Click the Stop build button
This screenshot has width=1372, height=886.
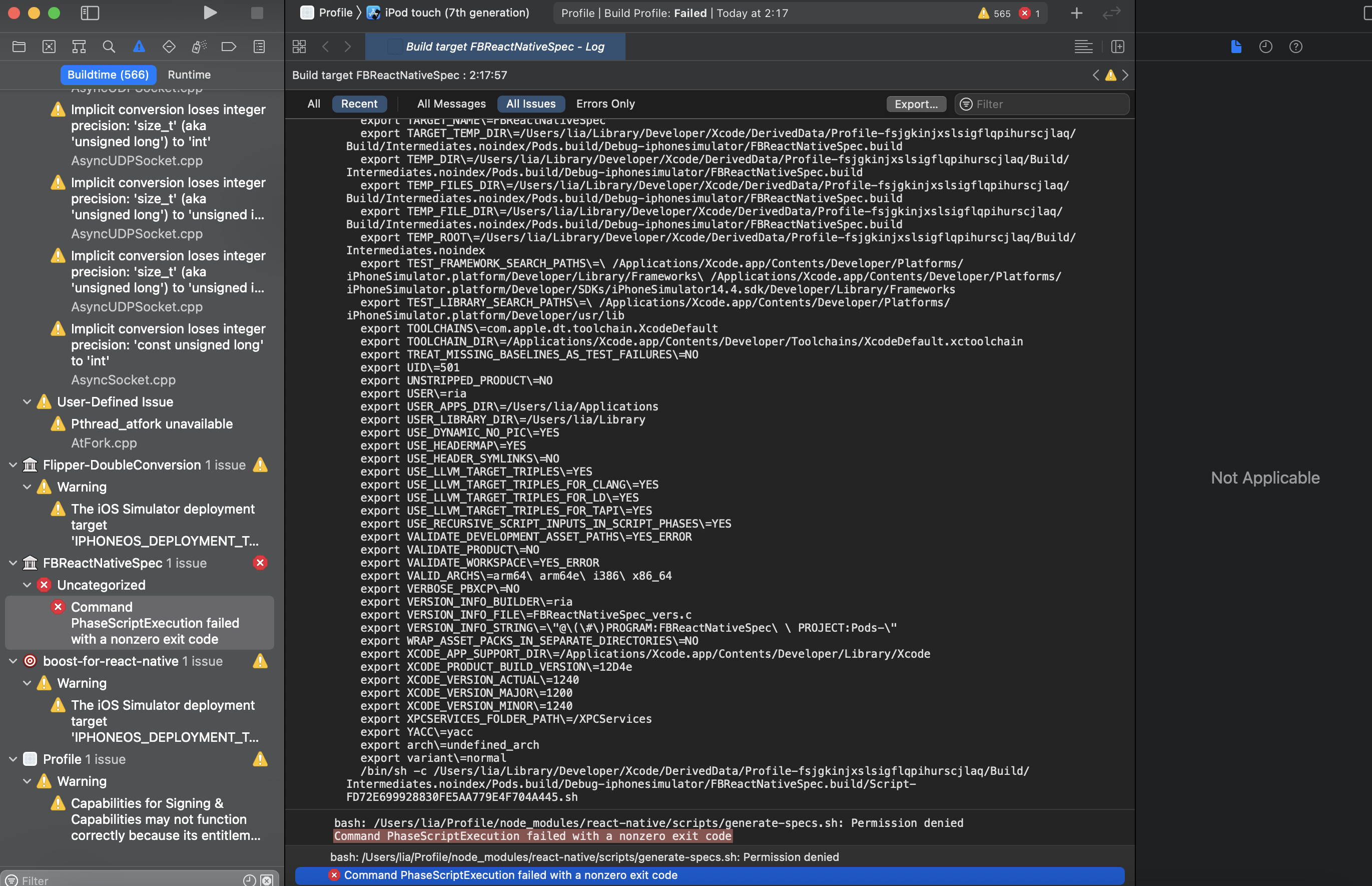257,13
